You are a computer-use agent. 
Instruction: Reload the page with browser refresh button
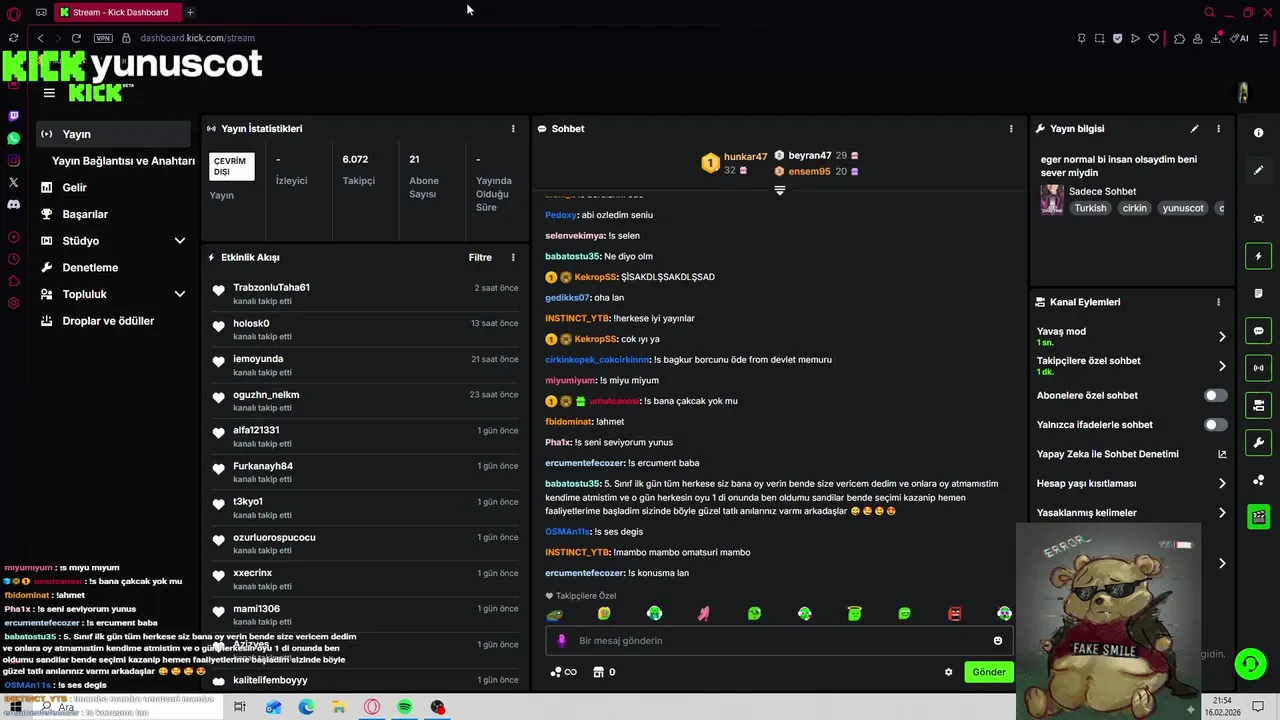(x=76, y=38)
